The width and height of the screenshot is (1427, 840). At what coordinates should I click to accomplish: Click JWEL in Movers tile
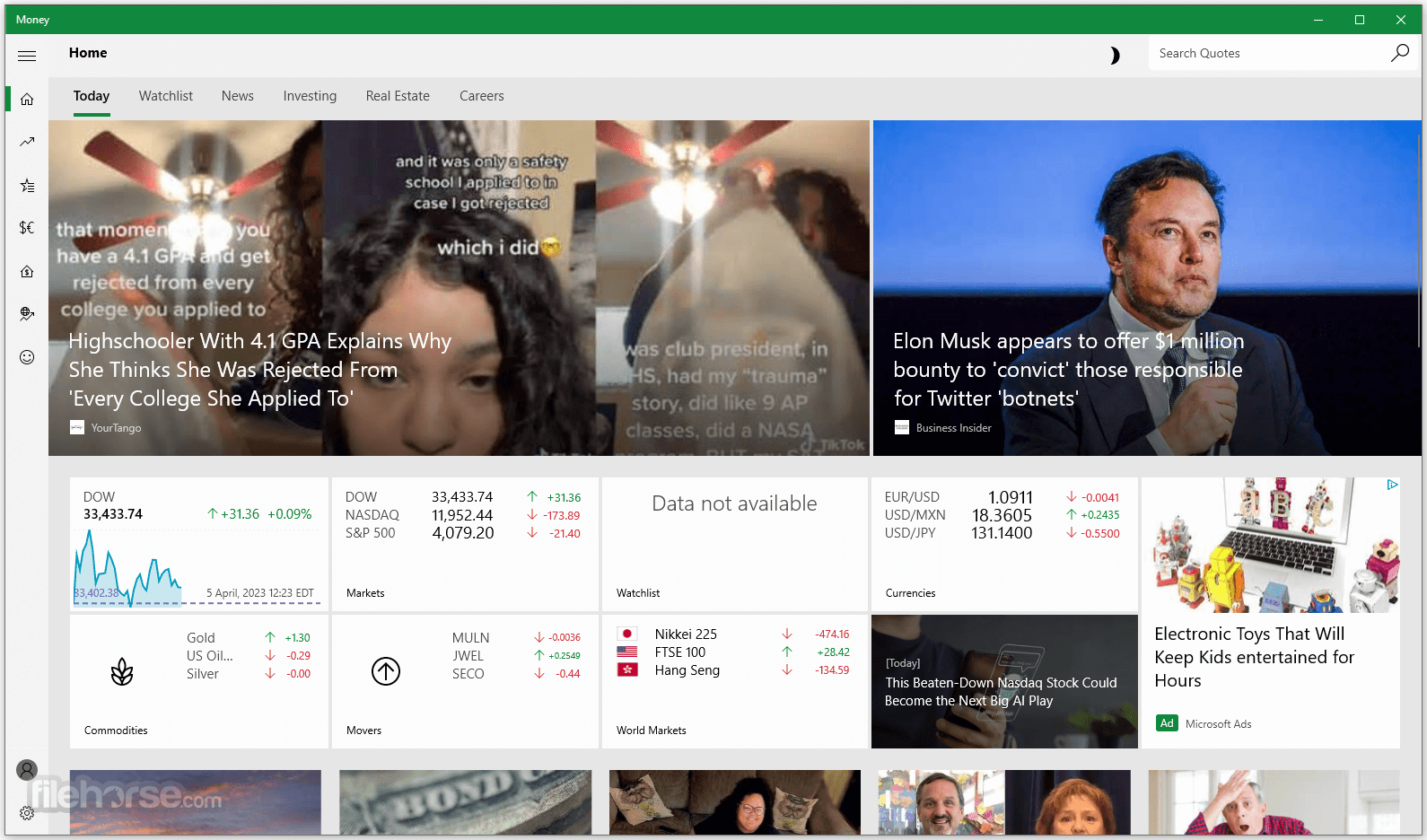click(x=468, y=656)
